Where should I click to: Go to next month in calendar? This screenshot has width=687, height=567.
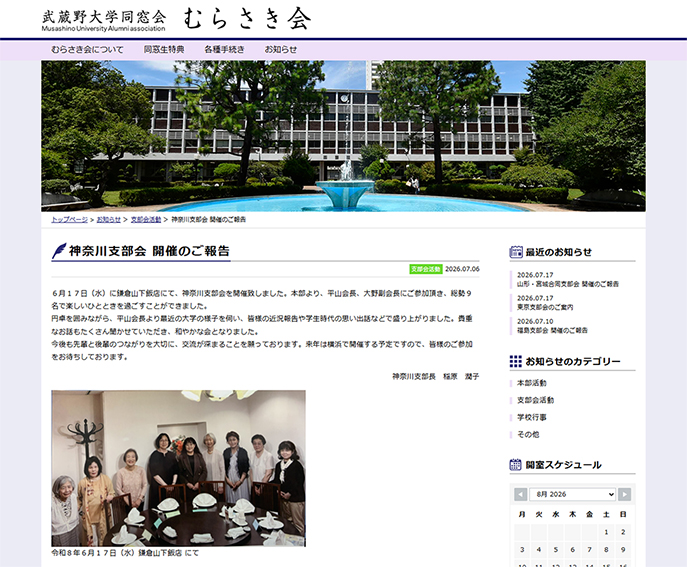click(624, 494)
